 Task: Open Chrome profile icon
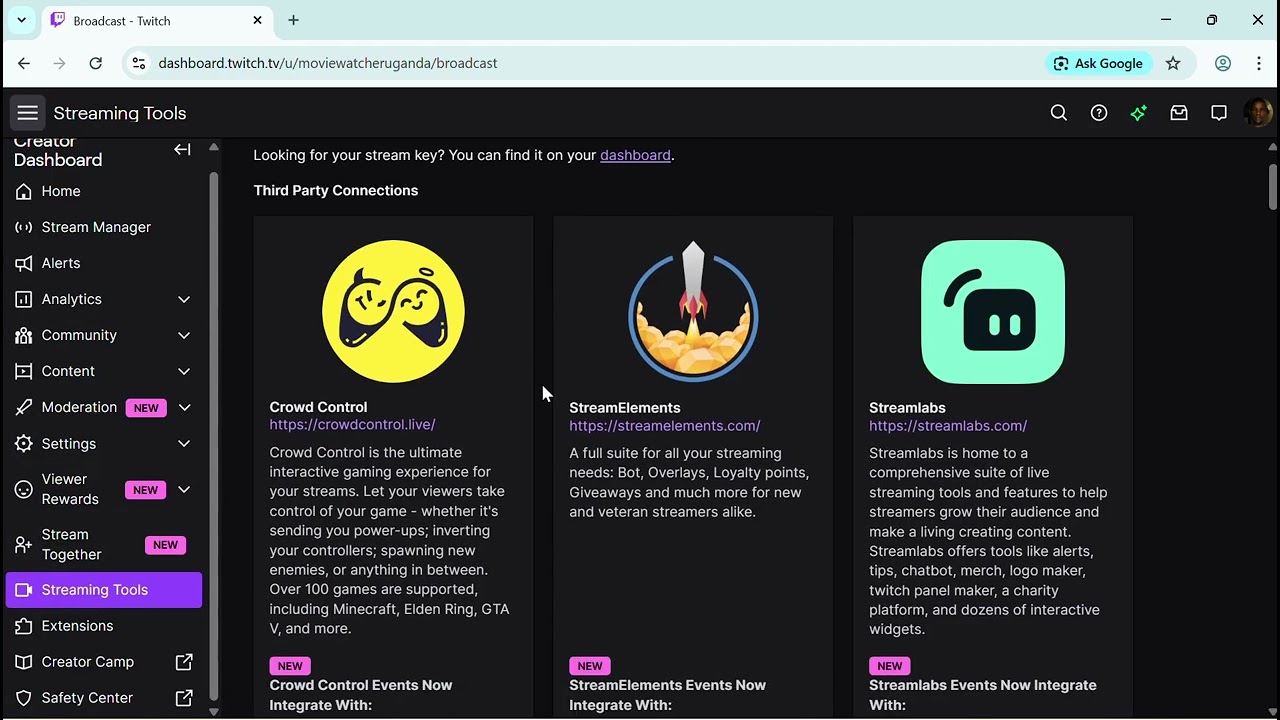click(x=1223, y=63)
